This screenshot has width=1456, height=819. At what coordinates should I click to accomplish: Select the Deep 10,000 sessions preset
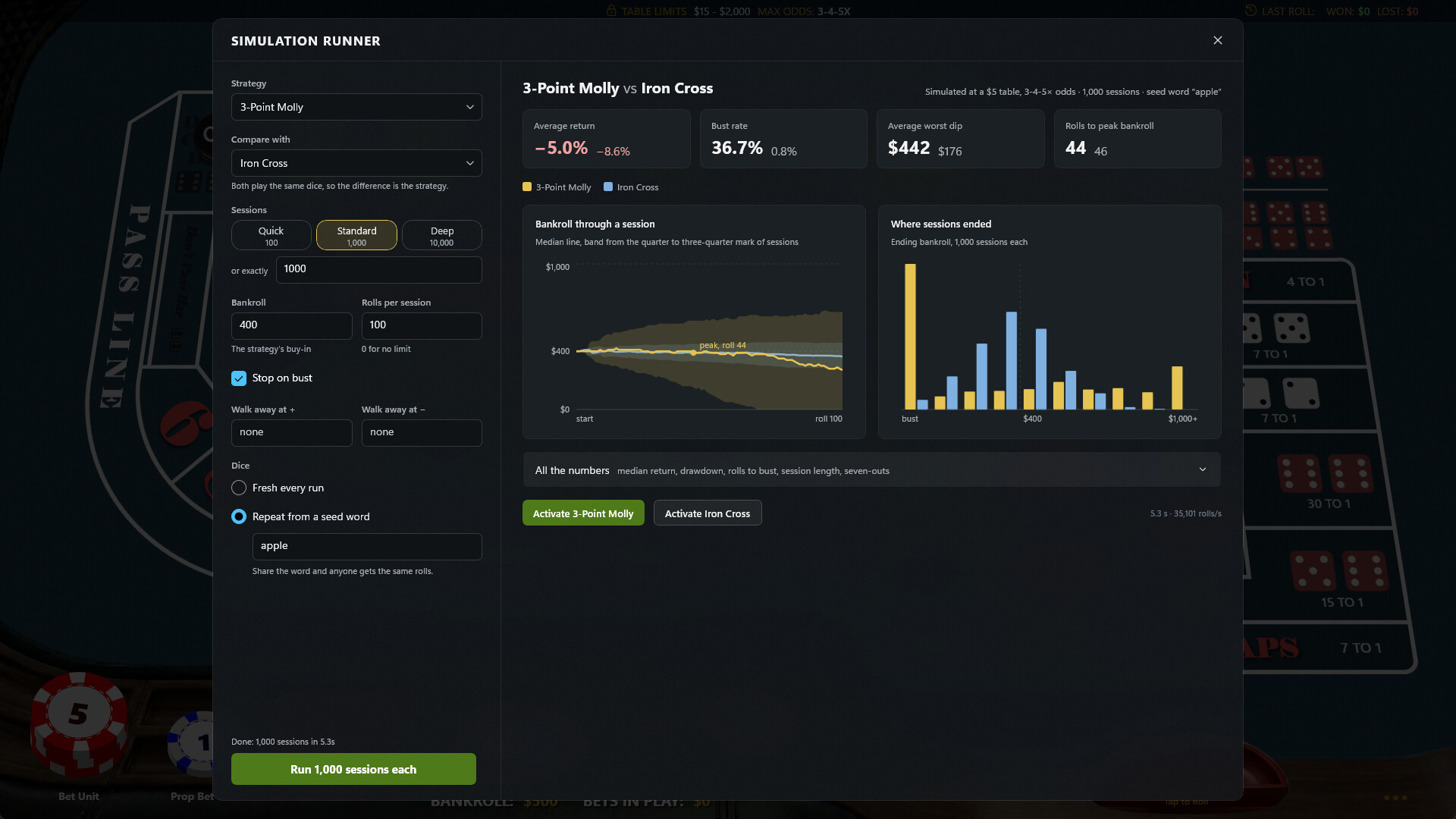[441, 235]
